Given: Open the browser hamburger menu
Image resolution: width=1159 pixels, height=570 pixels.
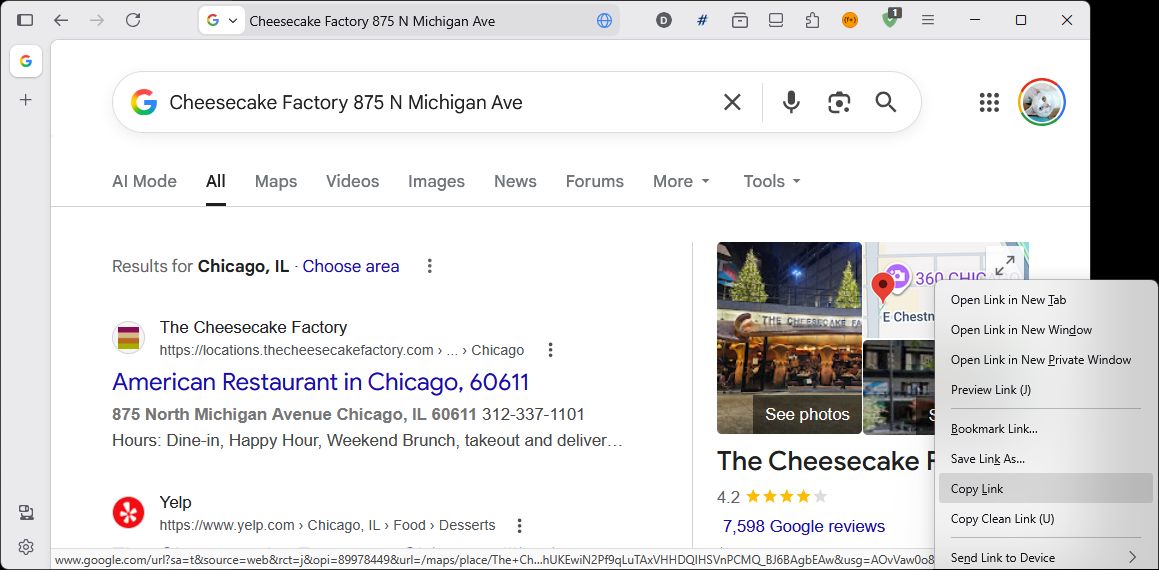Looking at the screenshot, I should pyautogui.click(x=928, y=20).
